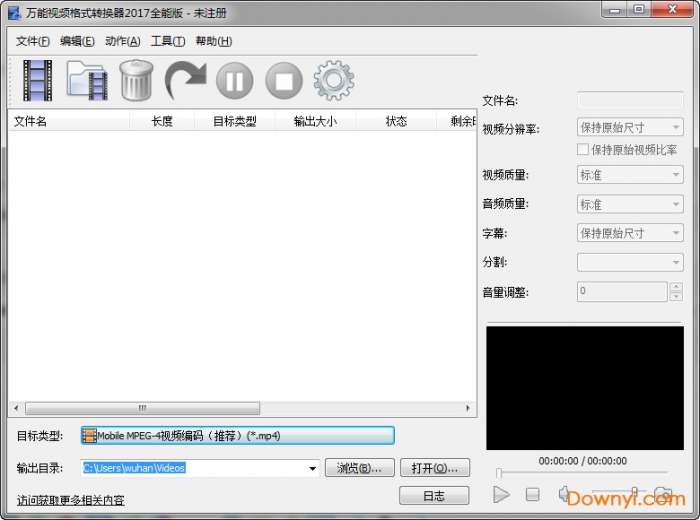The image size is (700, 520).
Task: Enable 保持原始视频比率 checkbox
Action: pos(583,150)
